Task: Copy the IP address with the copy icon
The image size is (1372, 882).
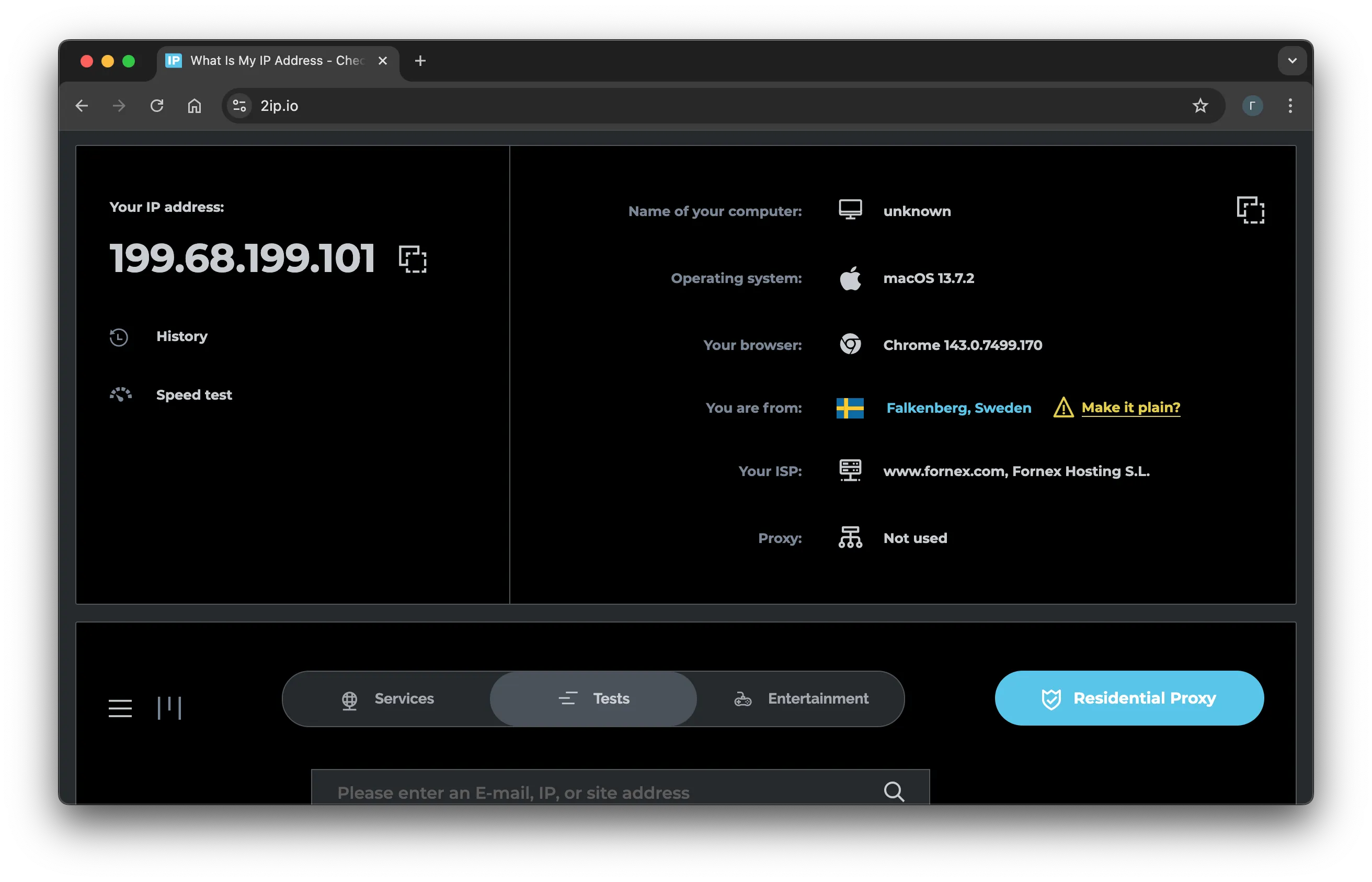Action: [412, 259]
